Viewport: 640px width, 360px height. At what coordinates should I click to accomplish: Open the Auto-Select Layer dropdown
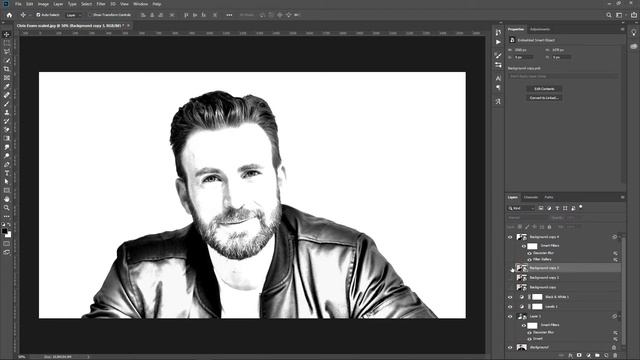click(73, 15)
